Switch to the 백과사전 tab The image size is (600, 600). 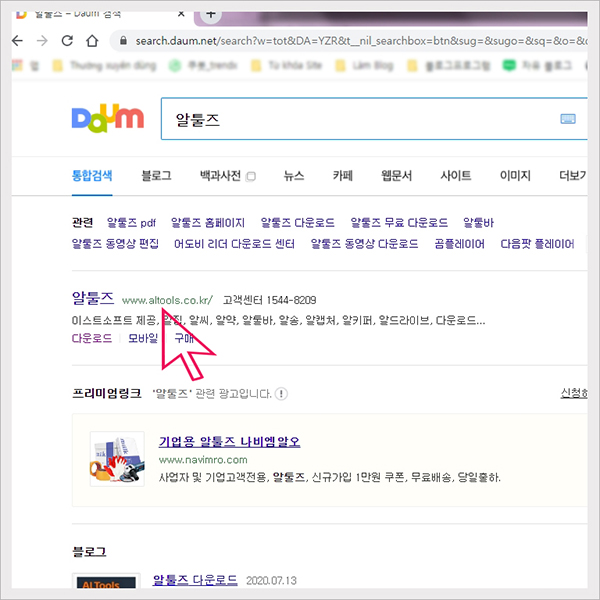coord(220,176)
